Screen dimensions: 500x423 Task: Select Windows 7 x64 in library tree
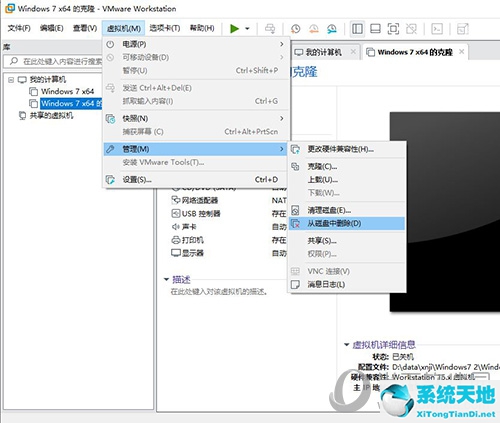[x=68, y=92]
